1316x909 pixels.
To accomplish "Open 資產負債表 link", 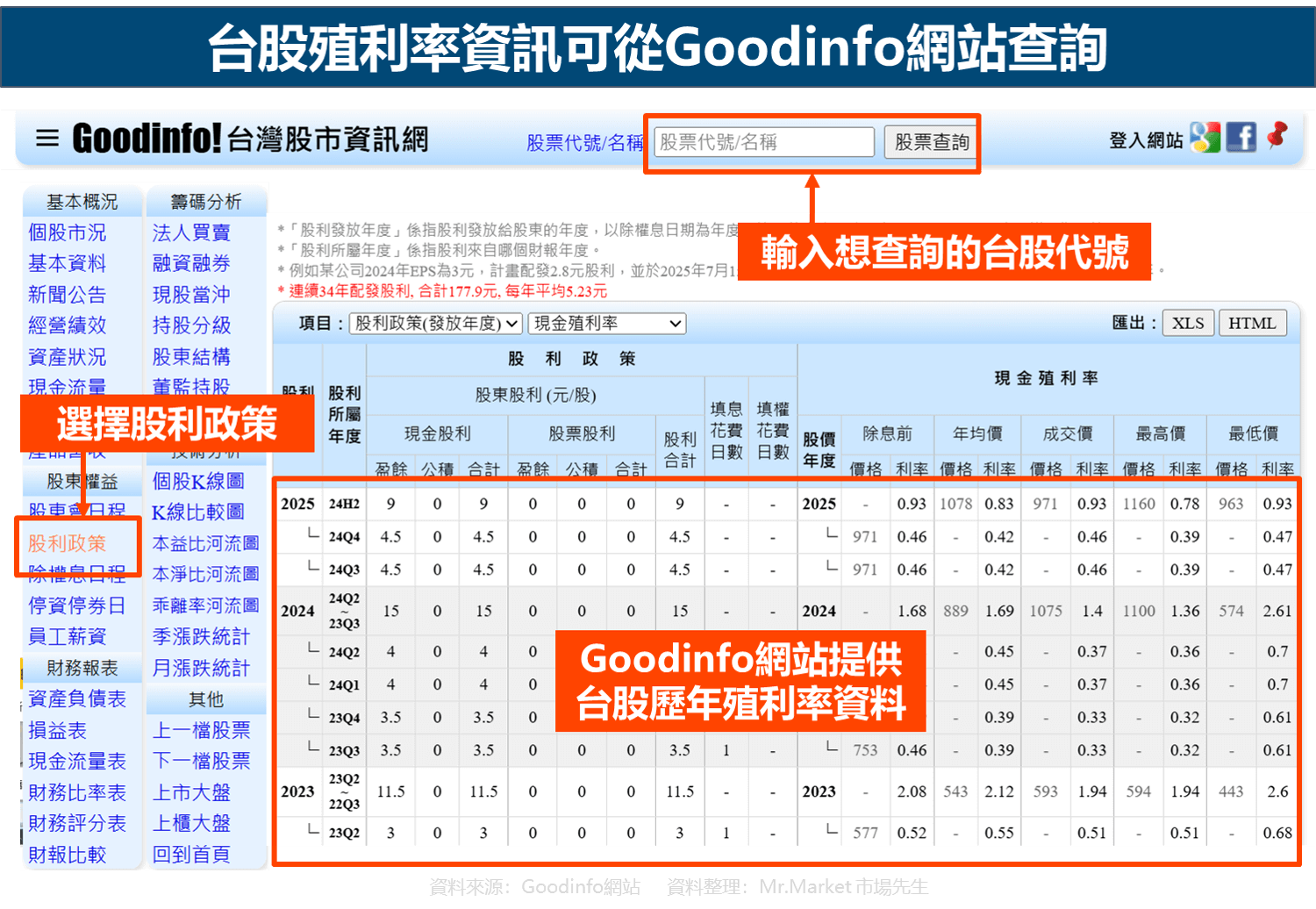I will pos(76,698).
